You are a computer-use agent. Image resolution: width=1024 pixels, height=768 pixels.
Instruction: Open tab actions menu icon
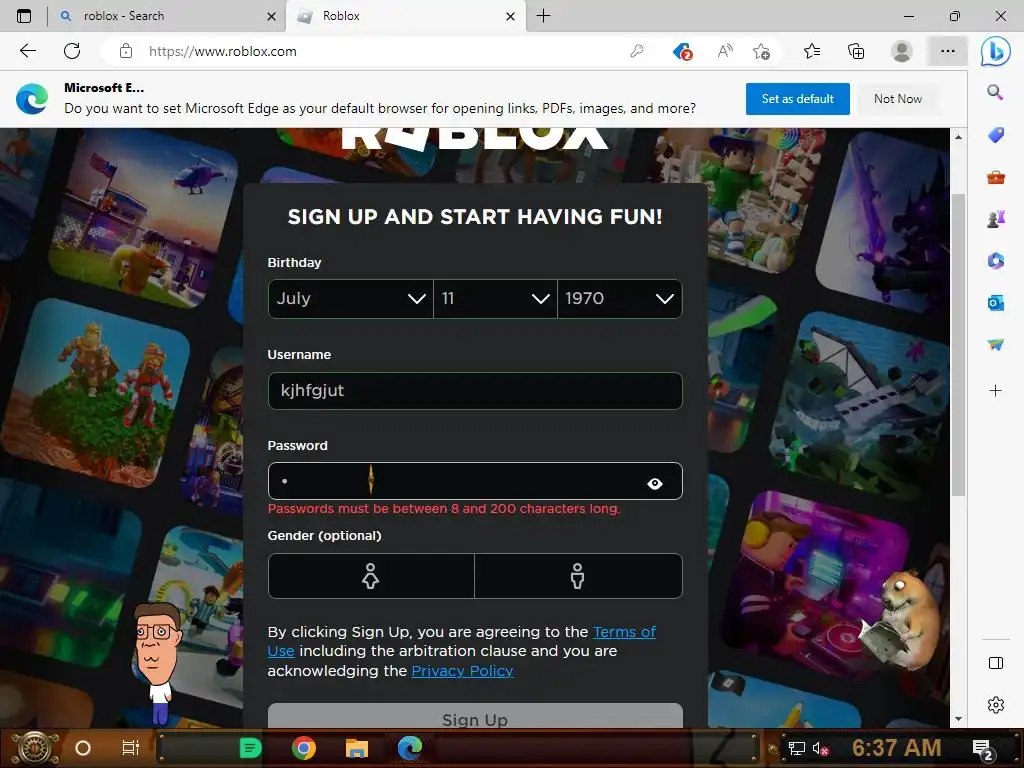pyautogui.click(x=24, y=16)
